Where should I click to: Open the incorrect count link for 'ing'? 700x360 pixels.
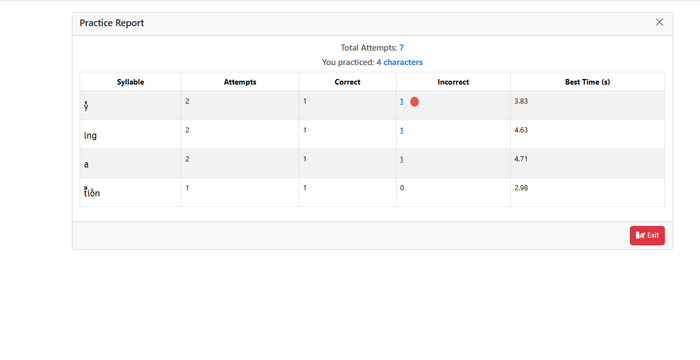pyautogui.click(x=401, y=130)
